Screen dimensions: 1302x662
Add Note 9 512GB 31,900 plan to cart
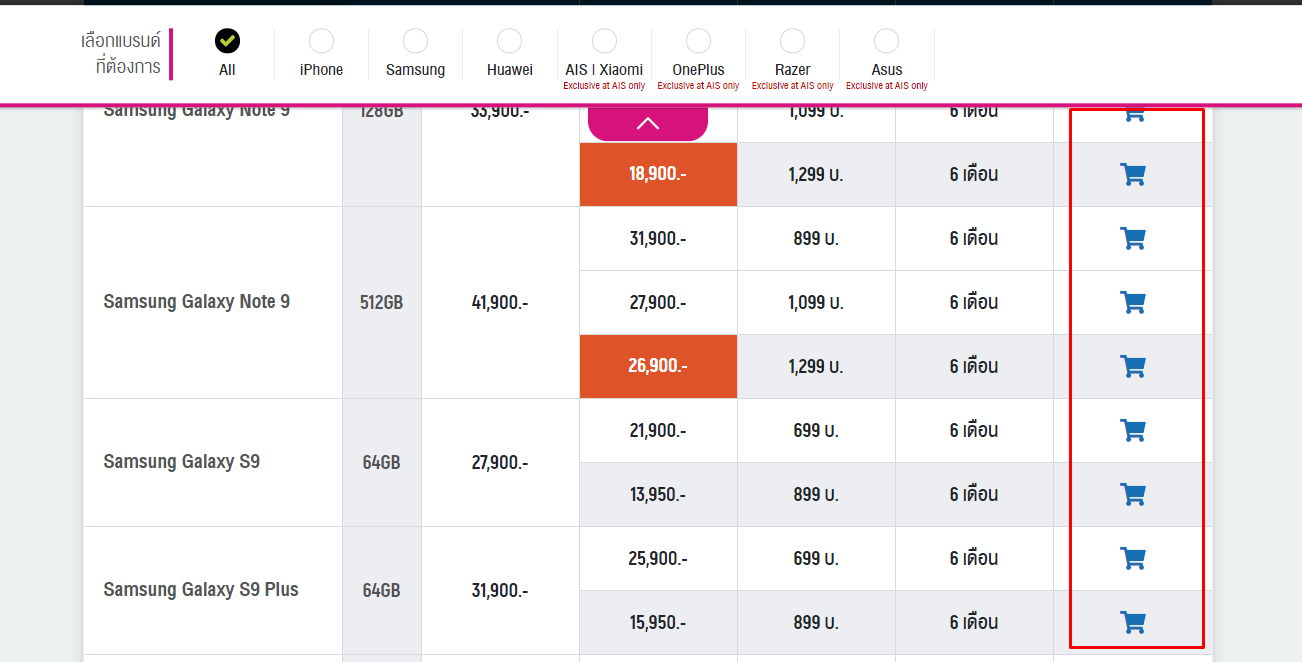point(1132,239)
